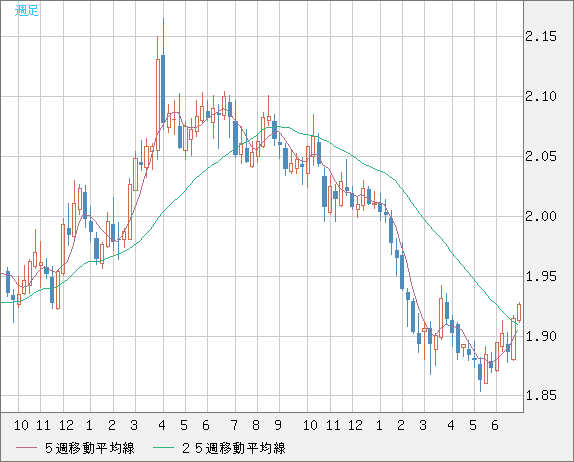This screenshot has height=462, width=574.
Task: Click the 1.95 price axis label
Action: (541, 276)
